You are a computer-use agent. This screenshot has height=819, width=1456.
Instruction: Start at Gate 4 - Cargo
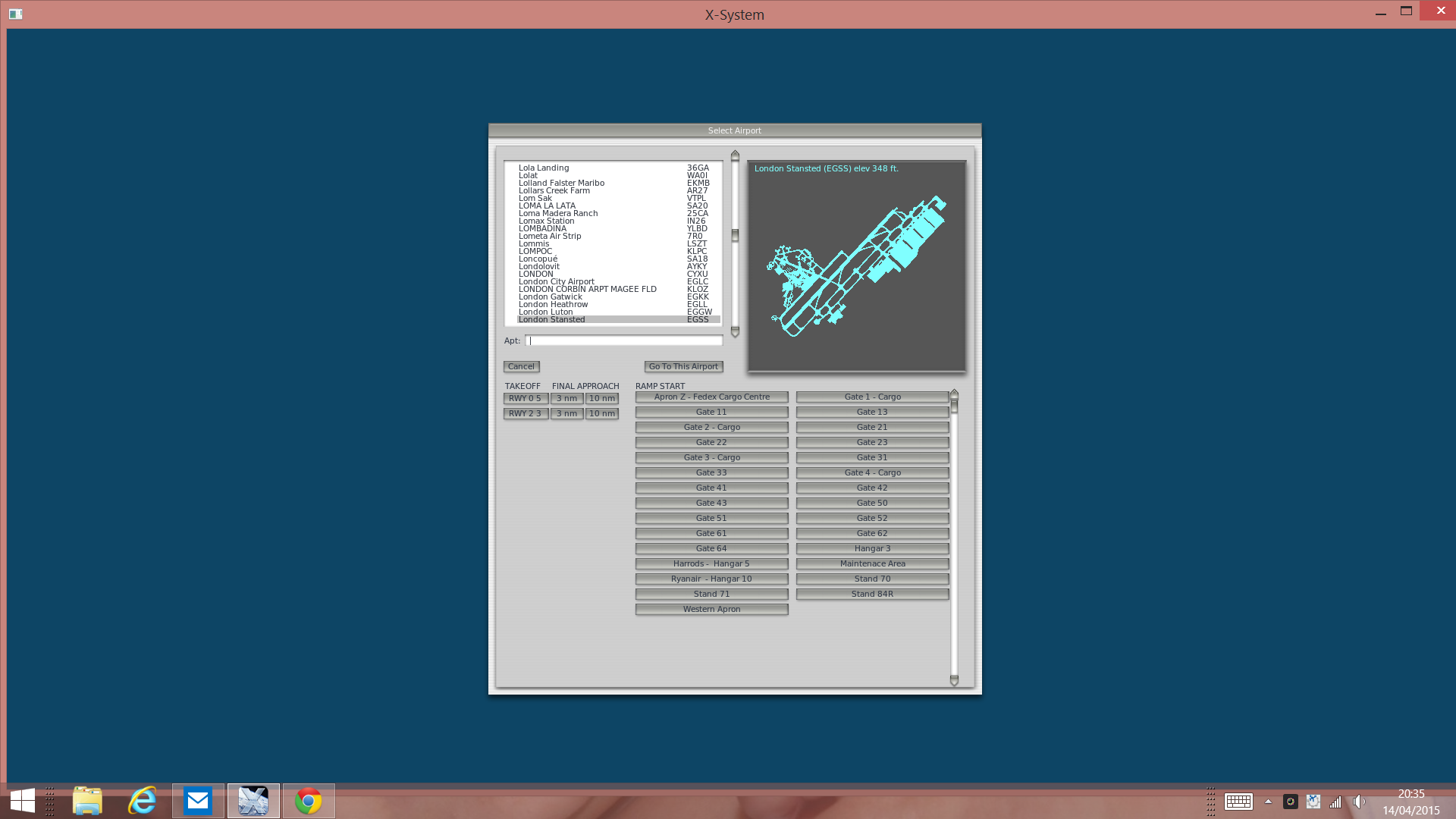coord(873,472)
